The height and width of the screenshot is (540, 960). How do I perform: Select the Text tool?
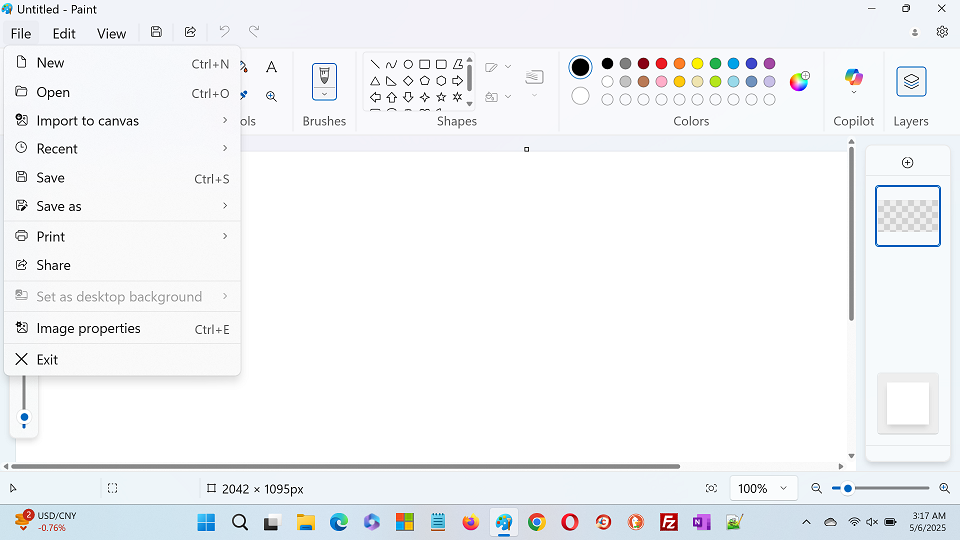(271, 67)
